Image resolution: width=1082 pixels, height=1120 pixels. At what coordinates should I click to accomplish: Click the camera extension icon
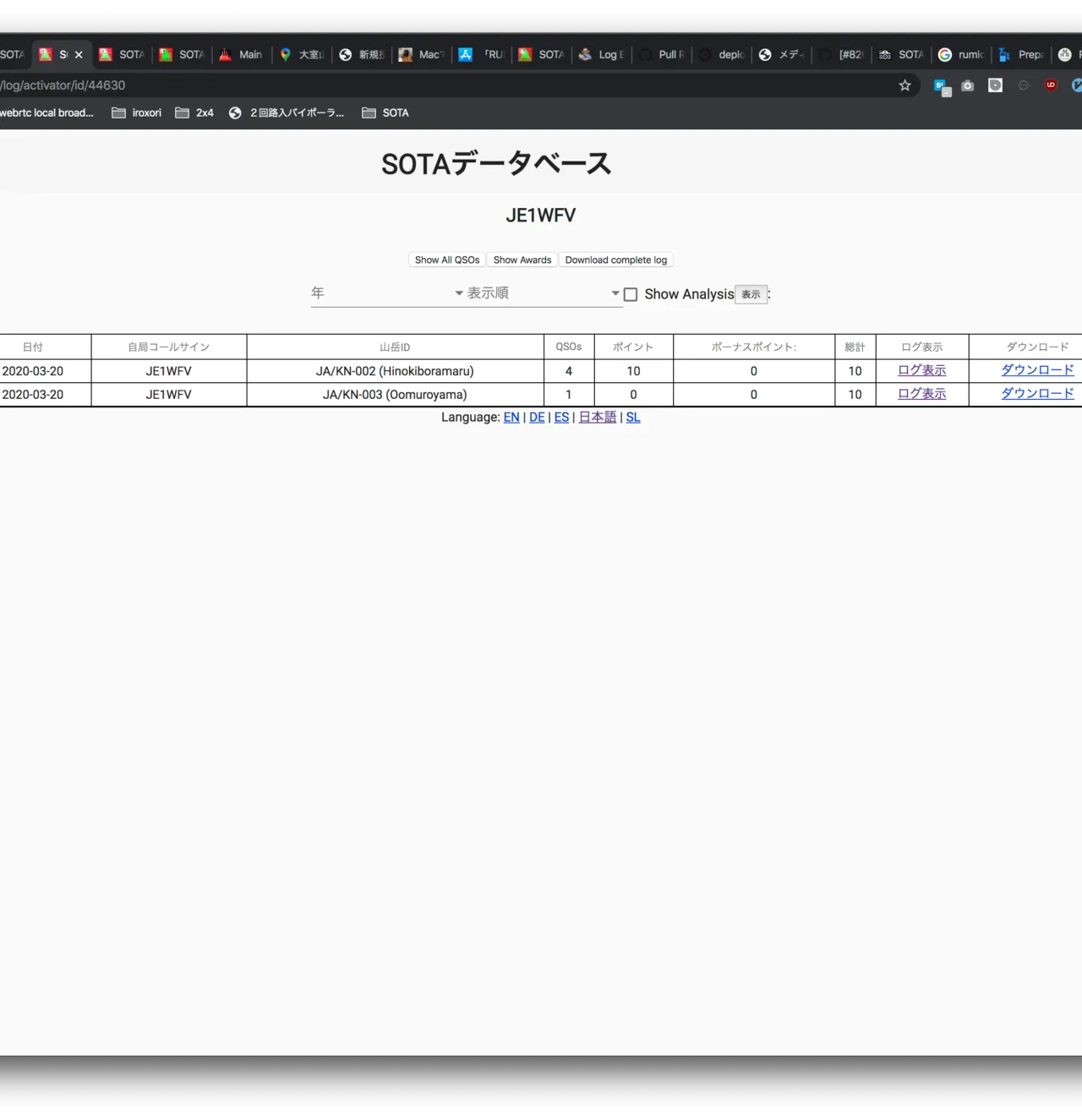click(968, 85)
